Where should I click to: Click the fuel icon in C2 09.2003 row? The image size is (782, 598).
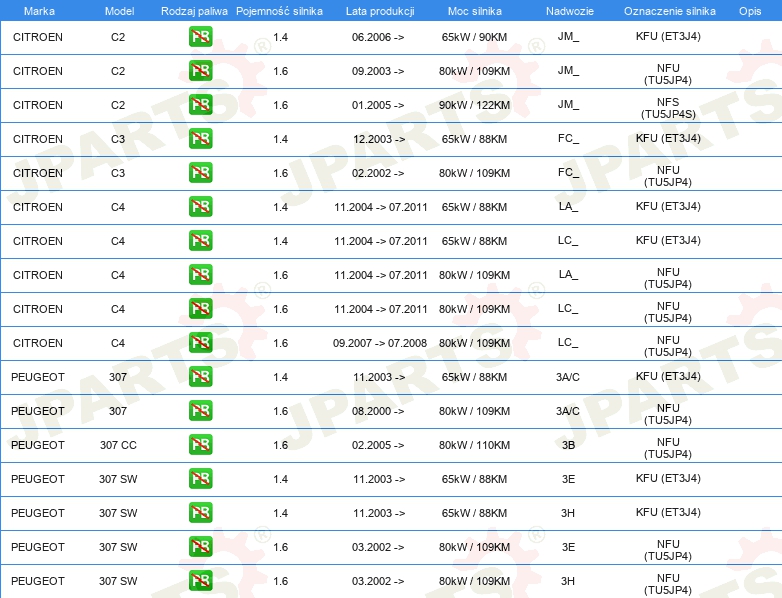(x=200, y=71)
